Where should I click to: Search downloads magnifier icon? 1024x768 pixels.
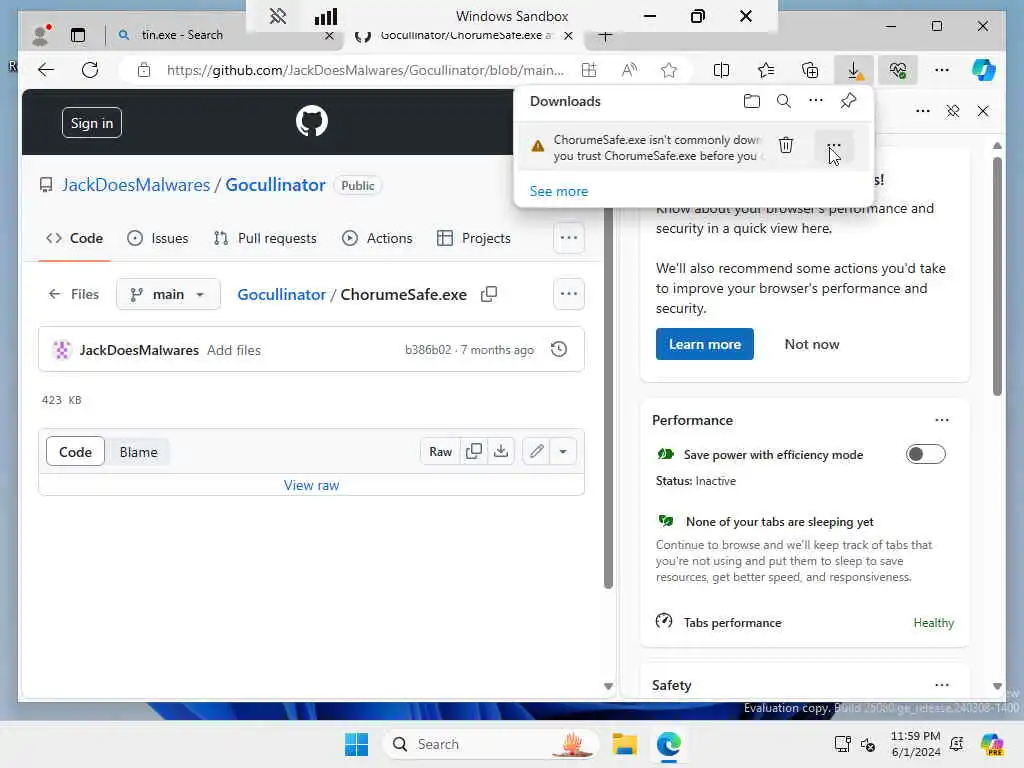784,101
